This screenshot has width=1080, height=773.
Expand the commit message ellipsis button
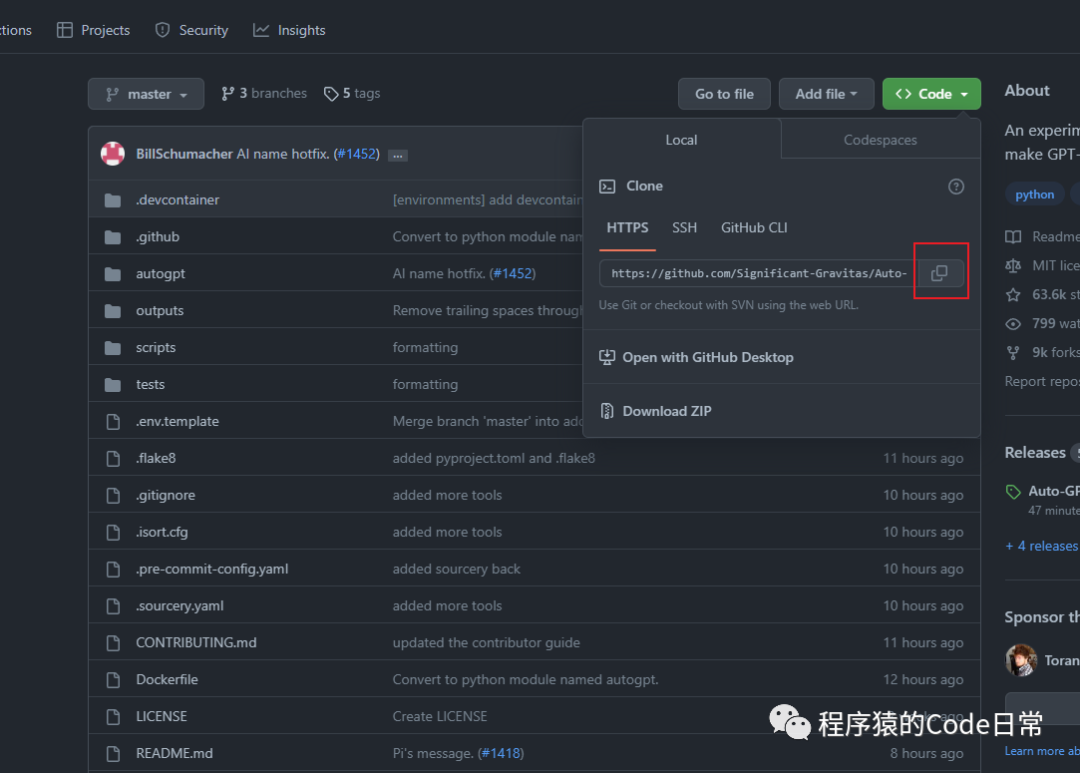tap(398, 156)
